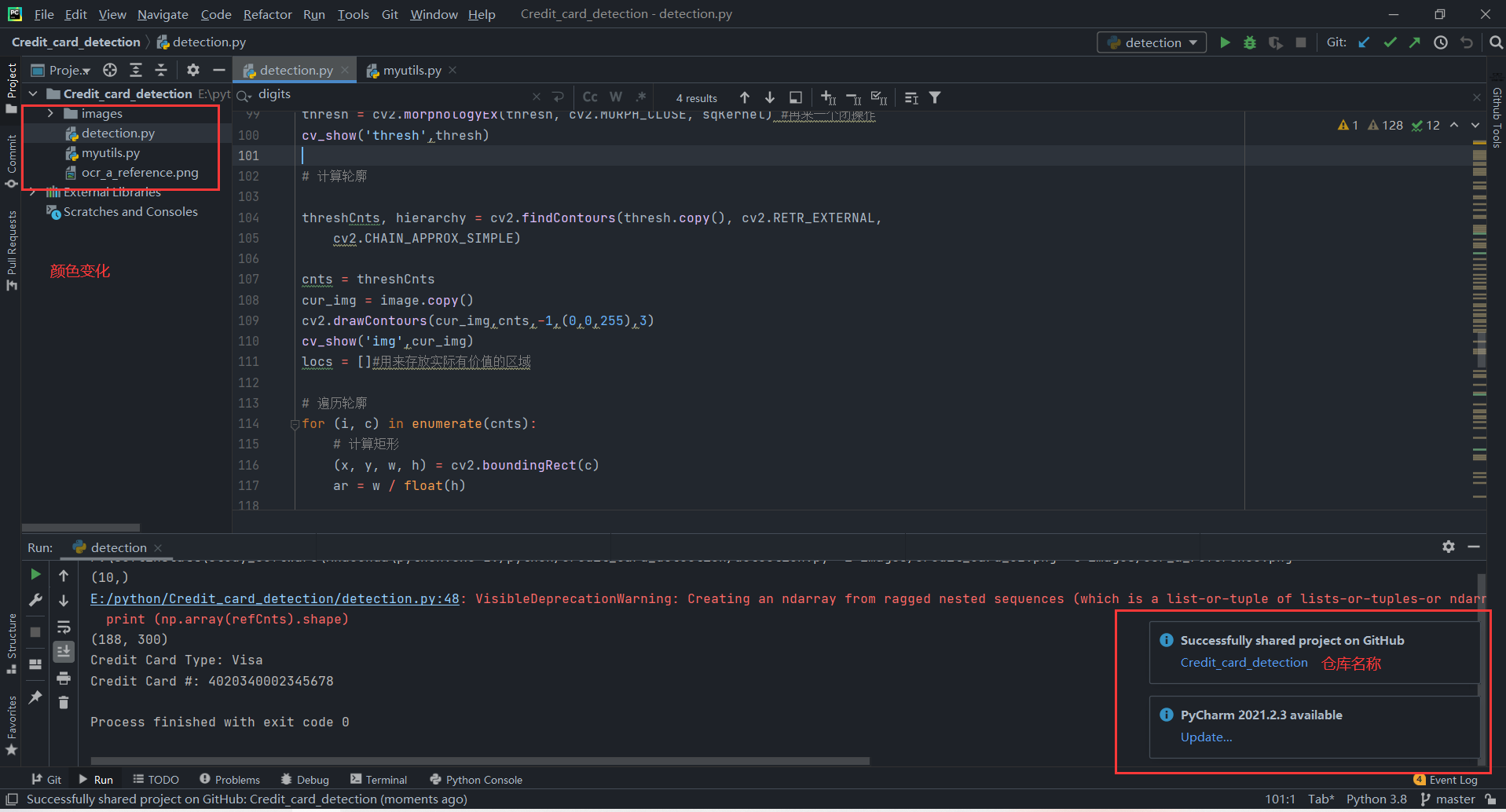Toggle regex search mode

(x=640, y=97)
